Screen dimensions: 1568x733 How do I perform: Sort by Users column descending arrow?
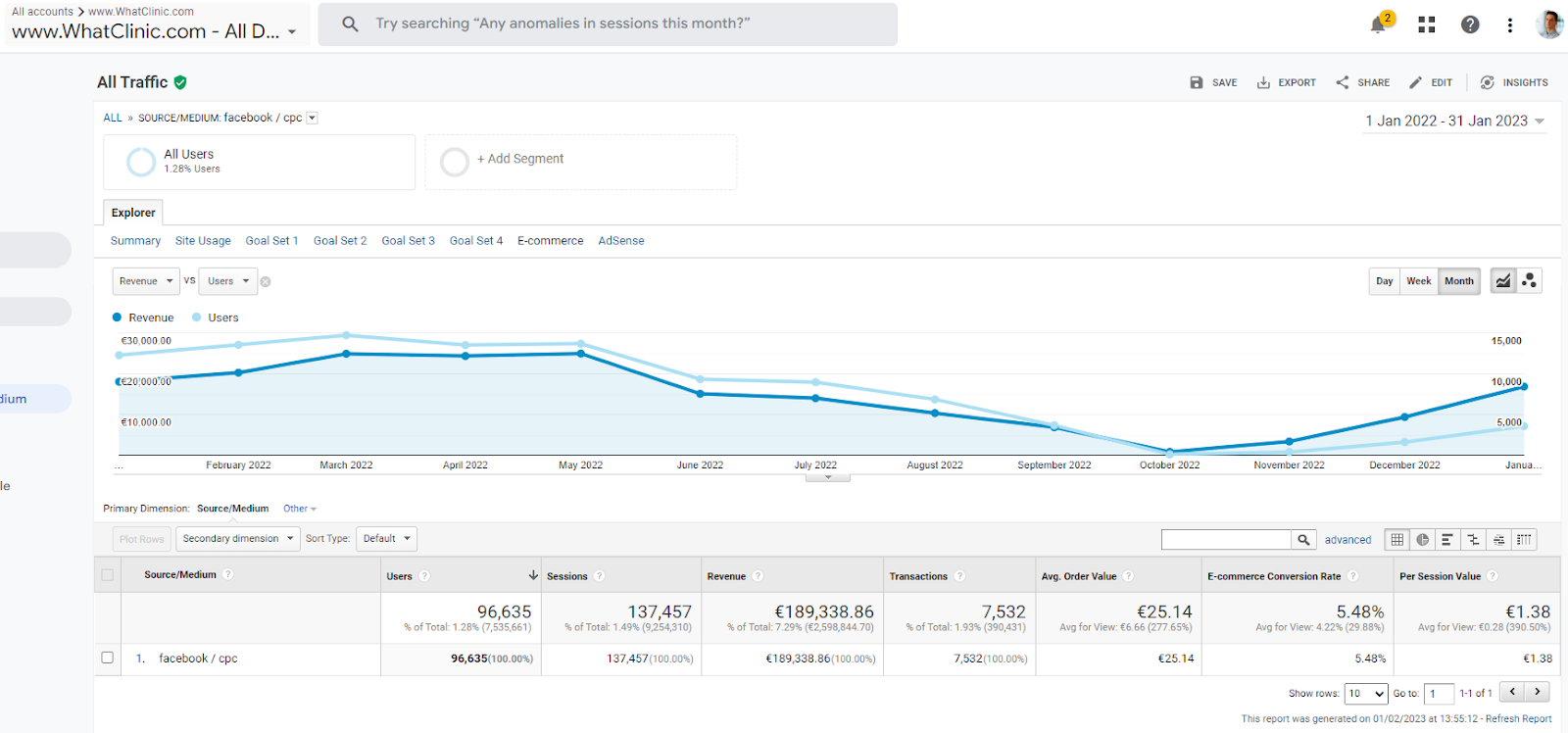click(x=533, y=575)
